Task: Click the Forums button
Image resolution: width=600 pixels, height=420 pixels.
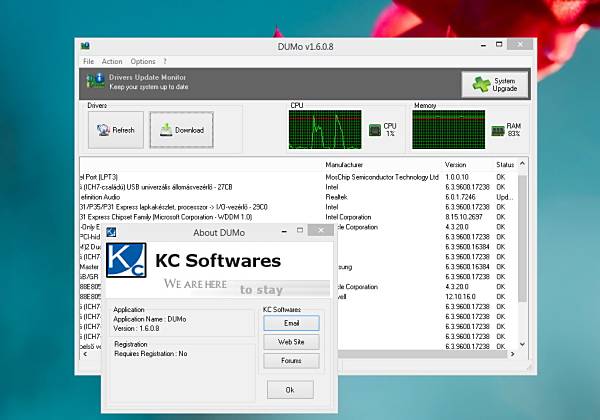Action: coord(291,361)
